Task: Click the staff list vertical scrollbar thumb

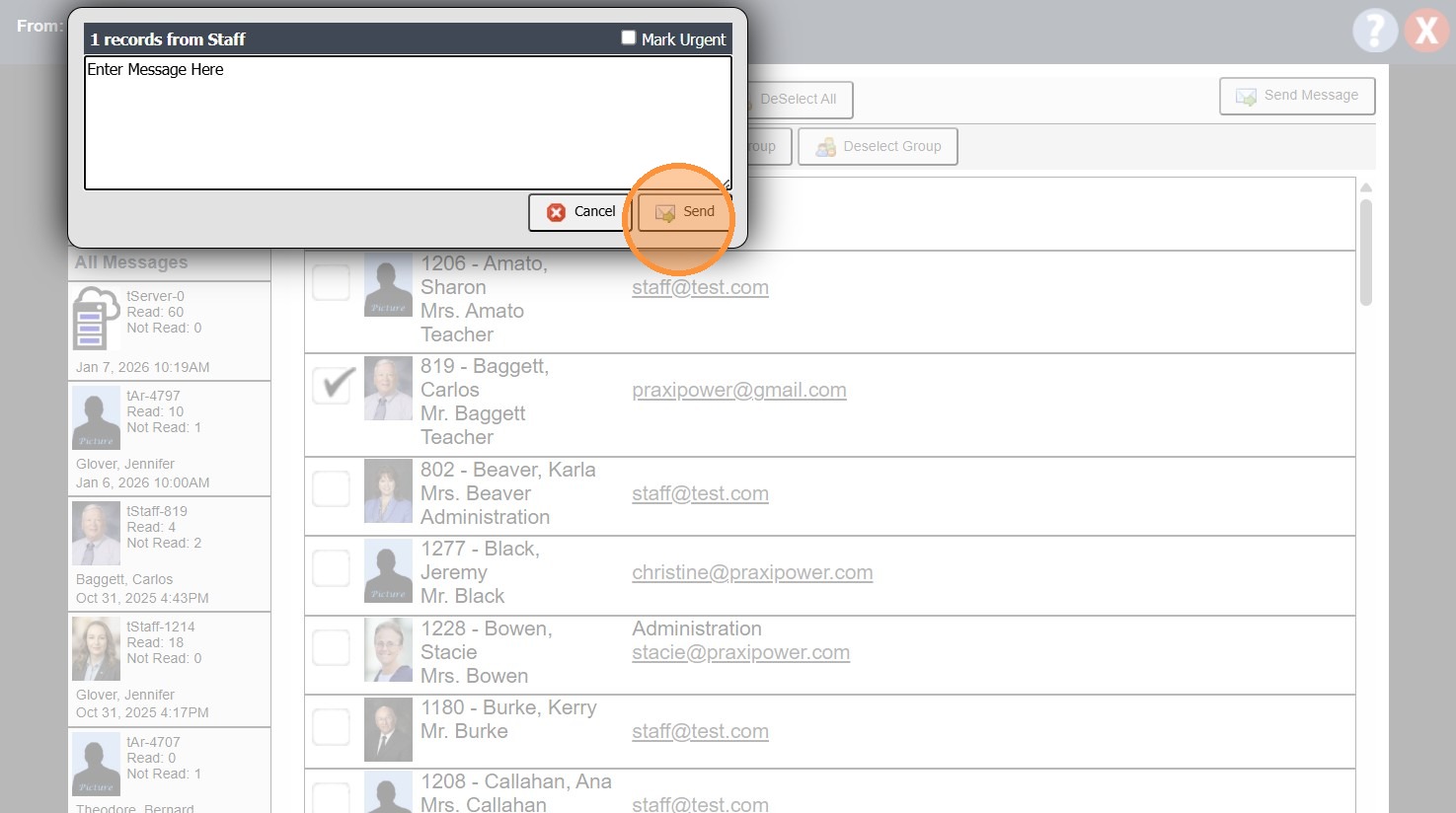Action: [x=1366, y=253]
